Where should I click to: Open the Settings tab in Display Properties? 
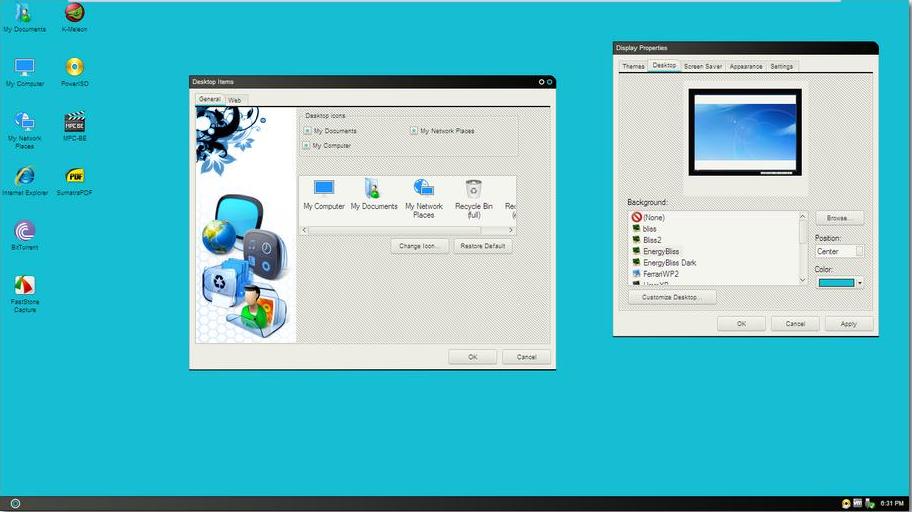point(782,67)
